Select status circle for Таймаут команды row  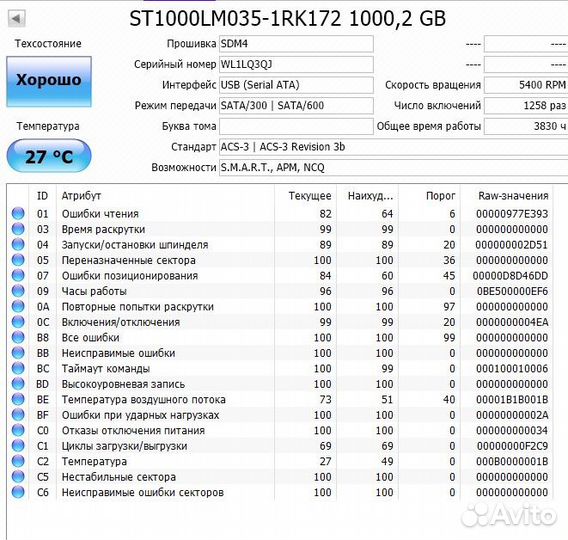[x=18, y=368]
